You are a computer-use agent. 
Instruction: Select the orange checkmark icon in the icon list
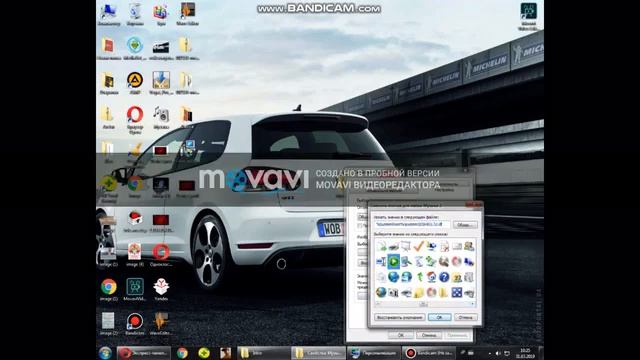[x=418, y=246]
